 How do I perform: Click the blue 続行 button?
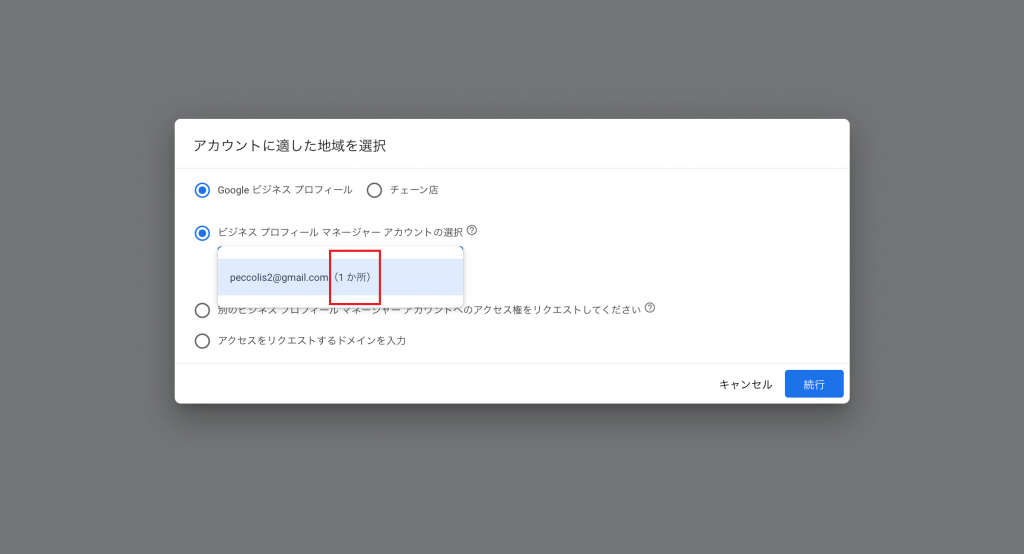(814, 384)
